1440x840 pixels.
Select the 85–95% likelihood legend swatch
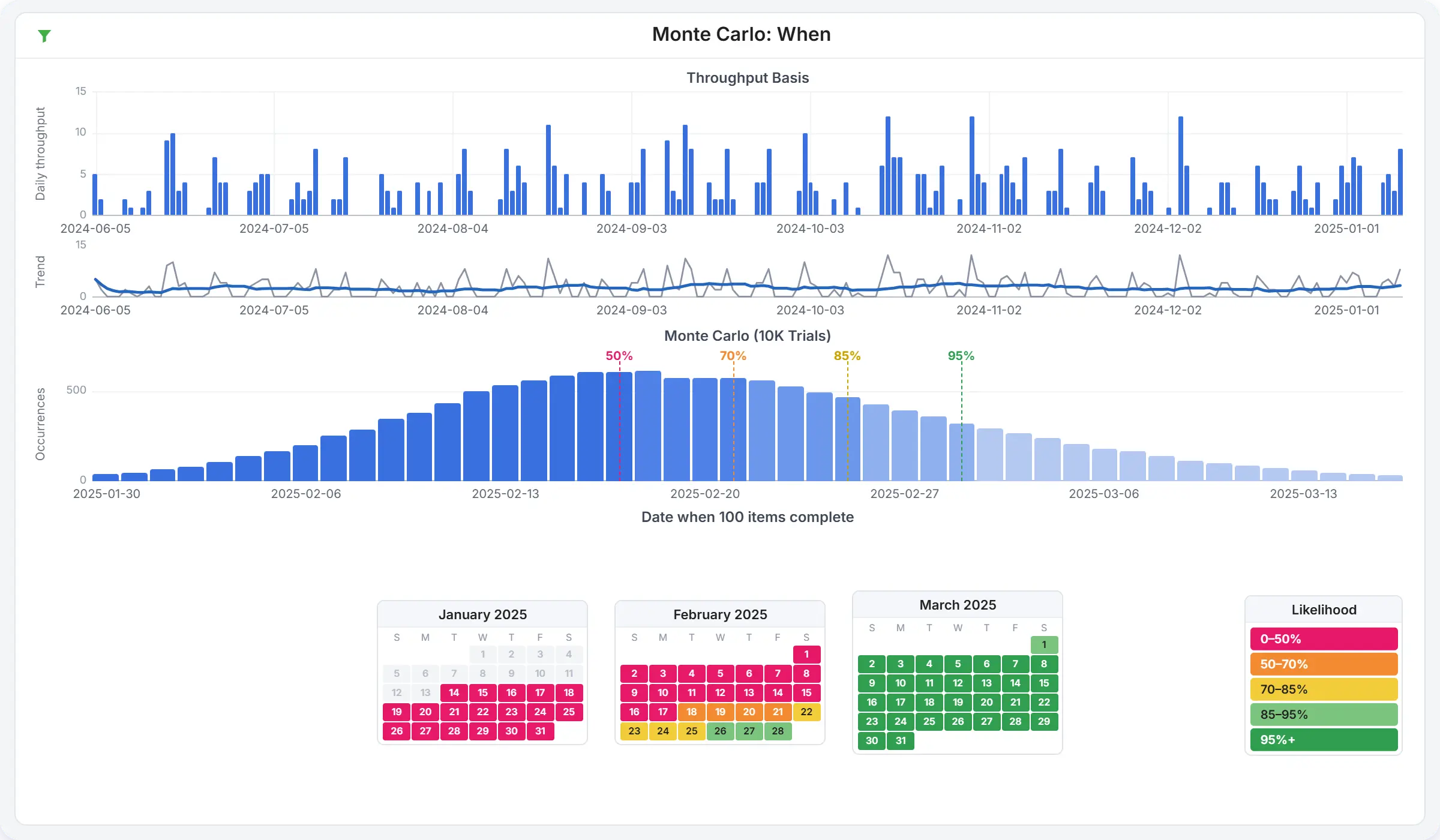[x=1324, y=715]
